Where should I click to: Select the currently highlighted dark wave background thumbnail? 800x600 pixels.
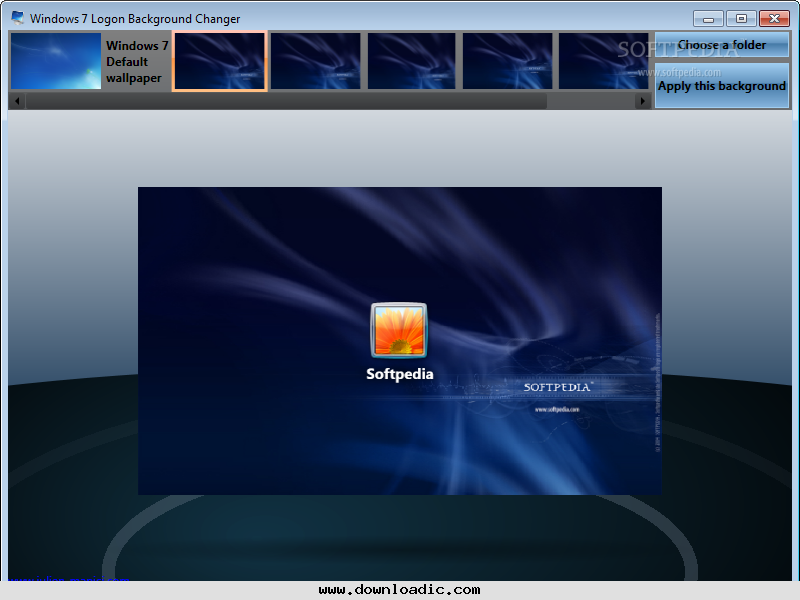tap(219, 61)
